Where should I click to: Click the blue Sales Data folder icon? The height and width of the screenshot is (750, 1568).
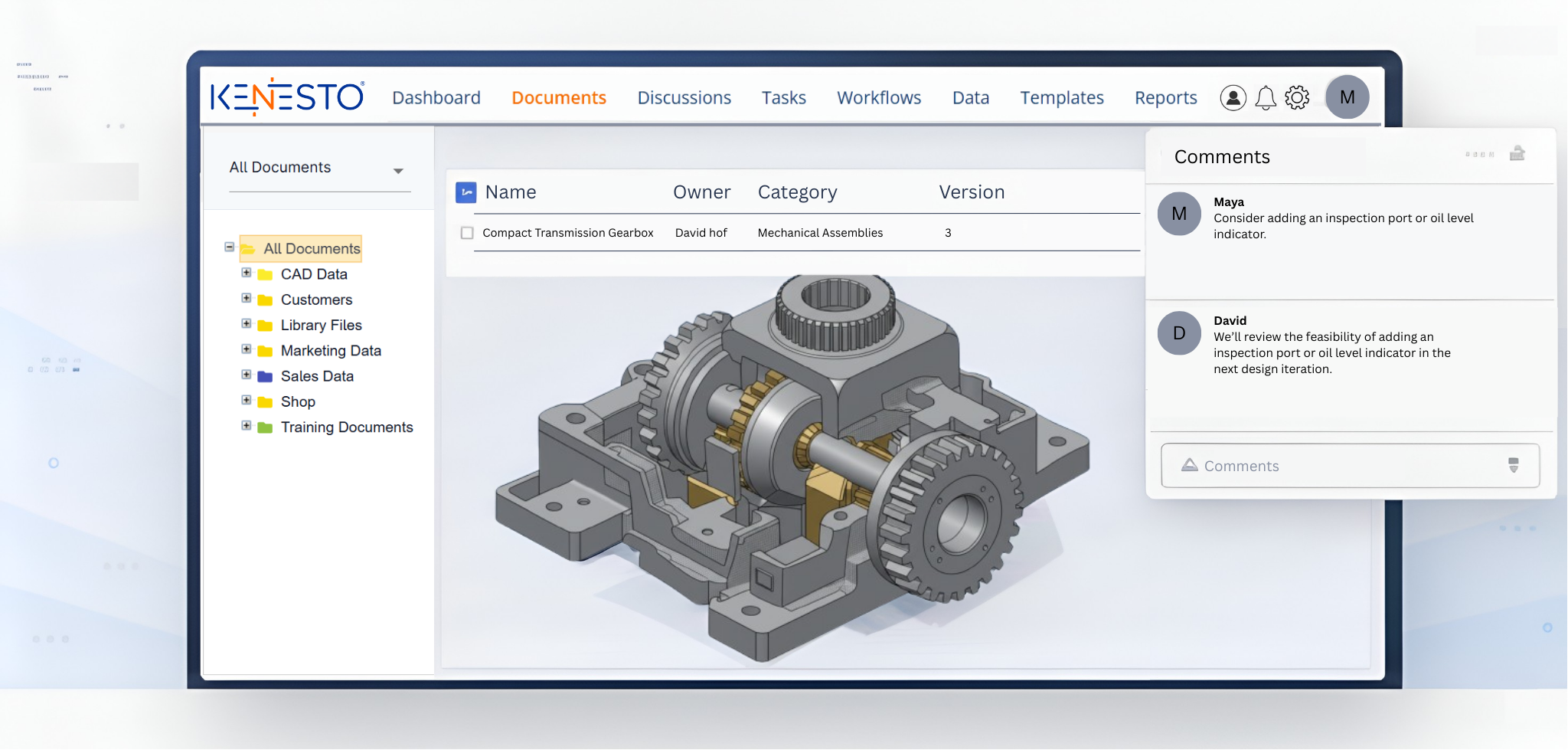(265, 377)
